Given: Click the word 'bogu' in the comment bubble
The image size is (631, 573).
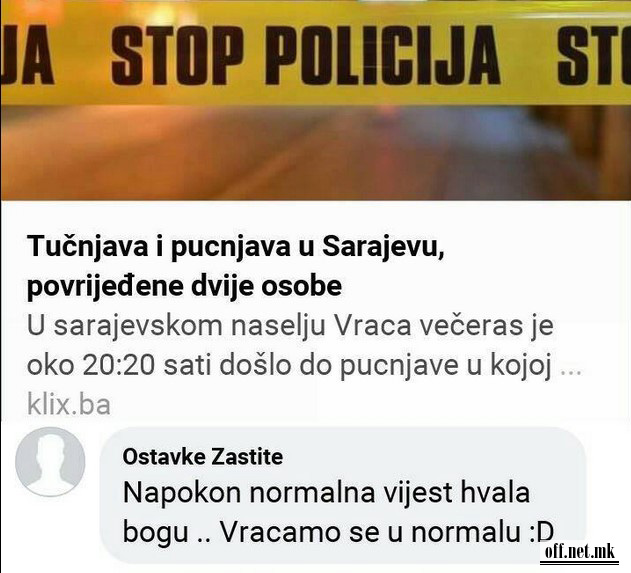Looking at the screenshot, I should pos(156,533).
